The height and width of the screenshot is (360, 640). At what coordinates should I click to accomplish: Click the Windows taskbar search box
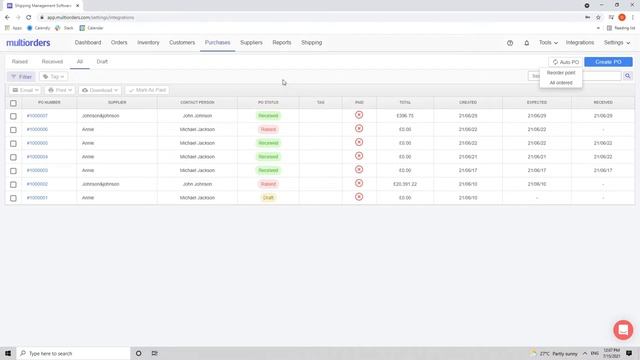click(x=73, y=353)
